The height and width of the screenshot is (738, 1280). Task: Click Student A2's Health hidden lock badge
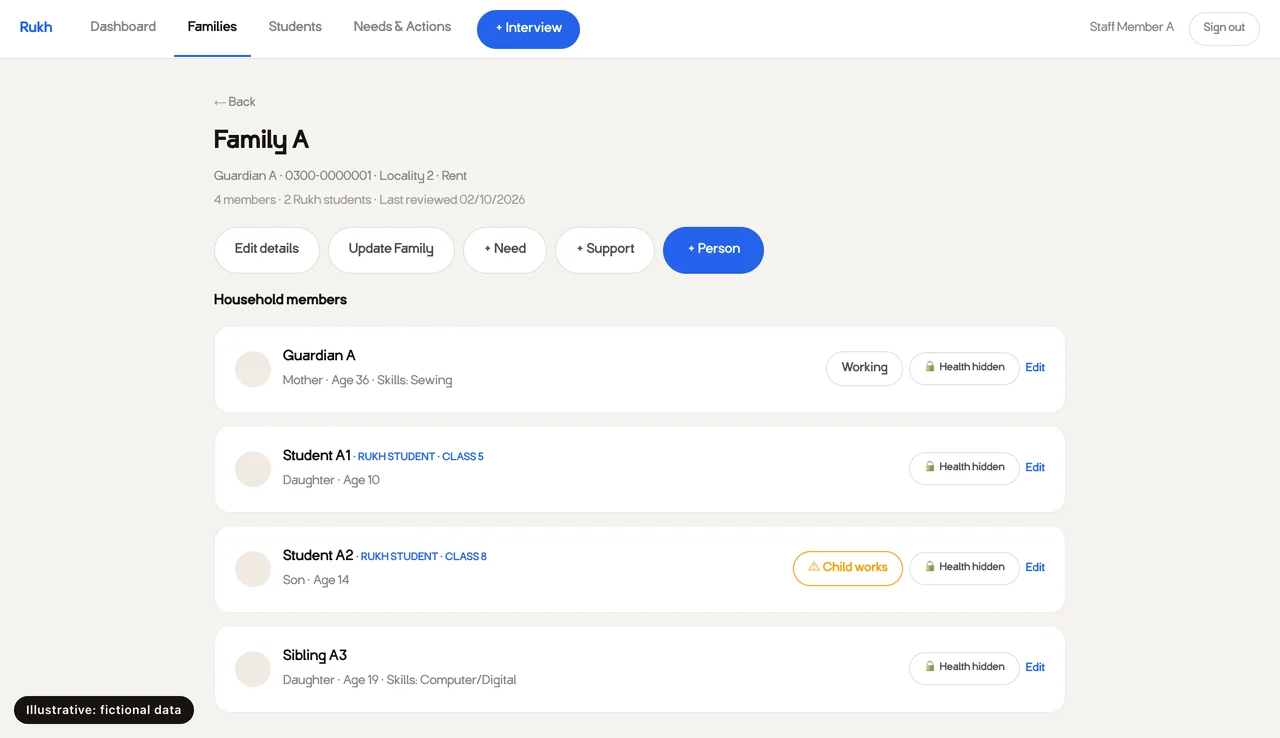964,568
